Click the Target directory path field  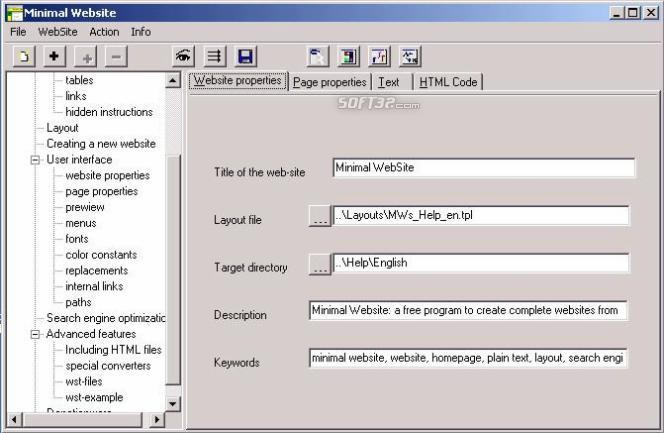pyautogui.click(x=481, y=263)
